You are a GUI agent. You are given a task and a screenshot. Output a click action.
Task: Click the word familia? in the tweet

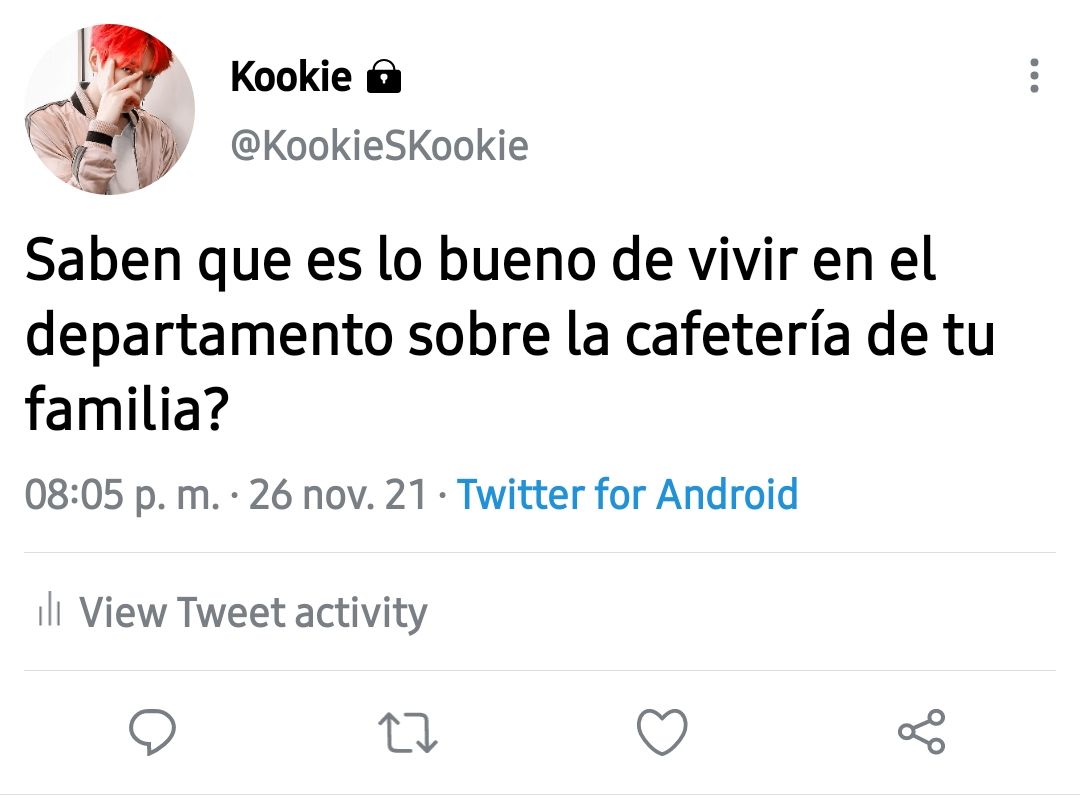[127, 408]
